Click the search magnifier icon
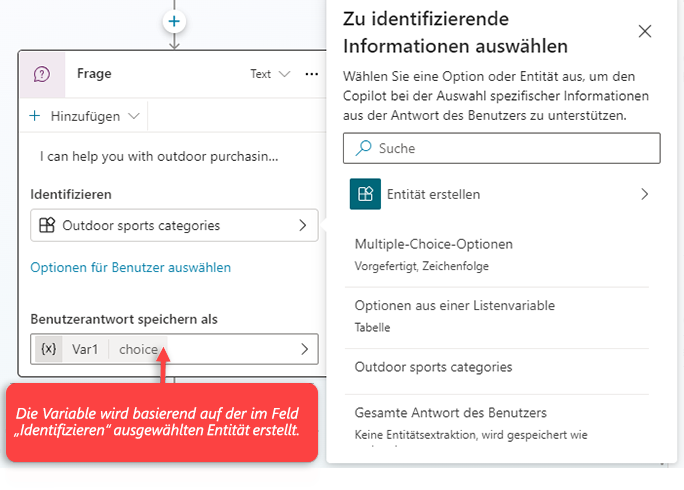Image resolution: width=684 pixels, height=490 pixels. [x=361, y=148]
